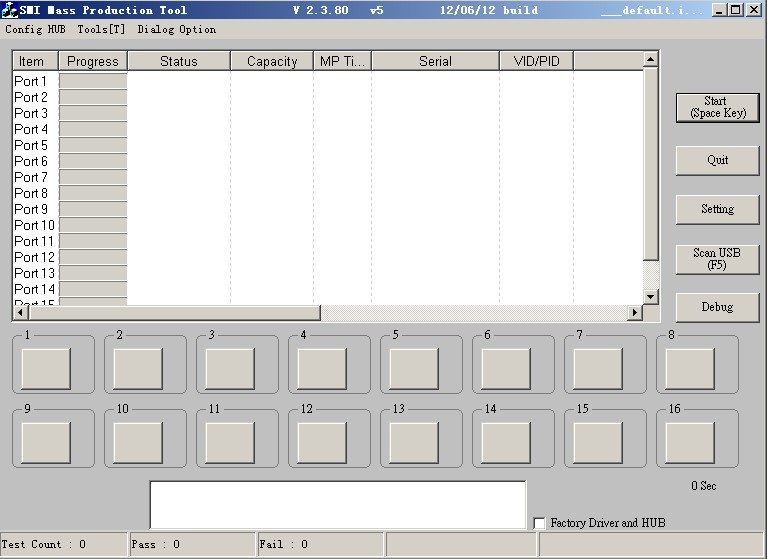Open the Tools[T] menu
Viewport: 767px width, 559px height.
click(101, 29)
